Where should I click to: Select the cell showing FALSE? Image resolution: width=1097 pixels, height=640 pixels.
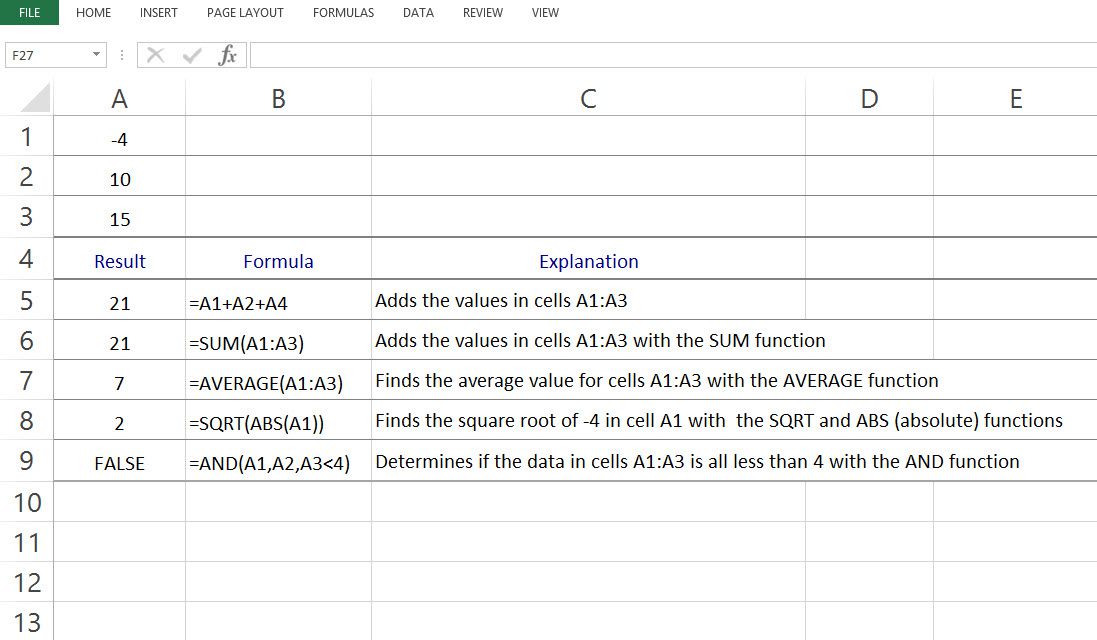coord(119,462)
